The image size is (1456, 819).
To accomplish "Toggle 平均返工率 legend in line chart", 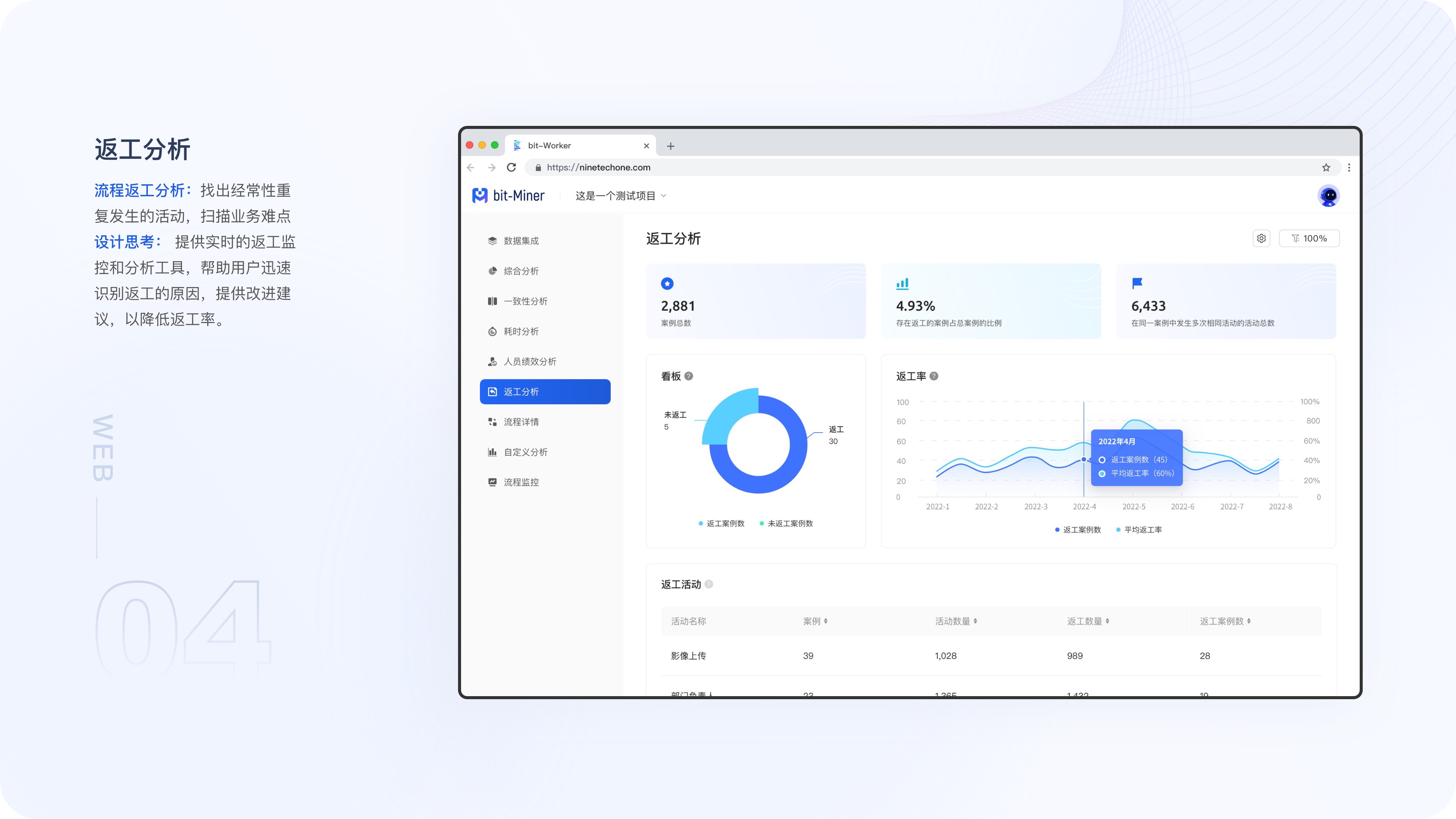I will 1139,530.
